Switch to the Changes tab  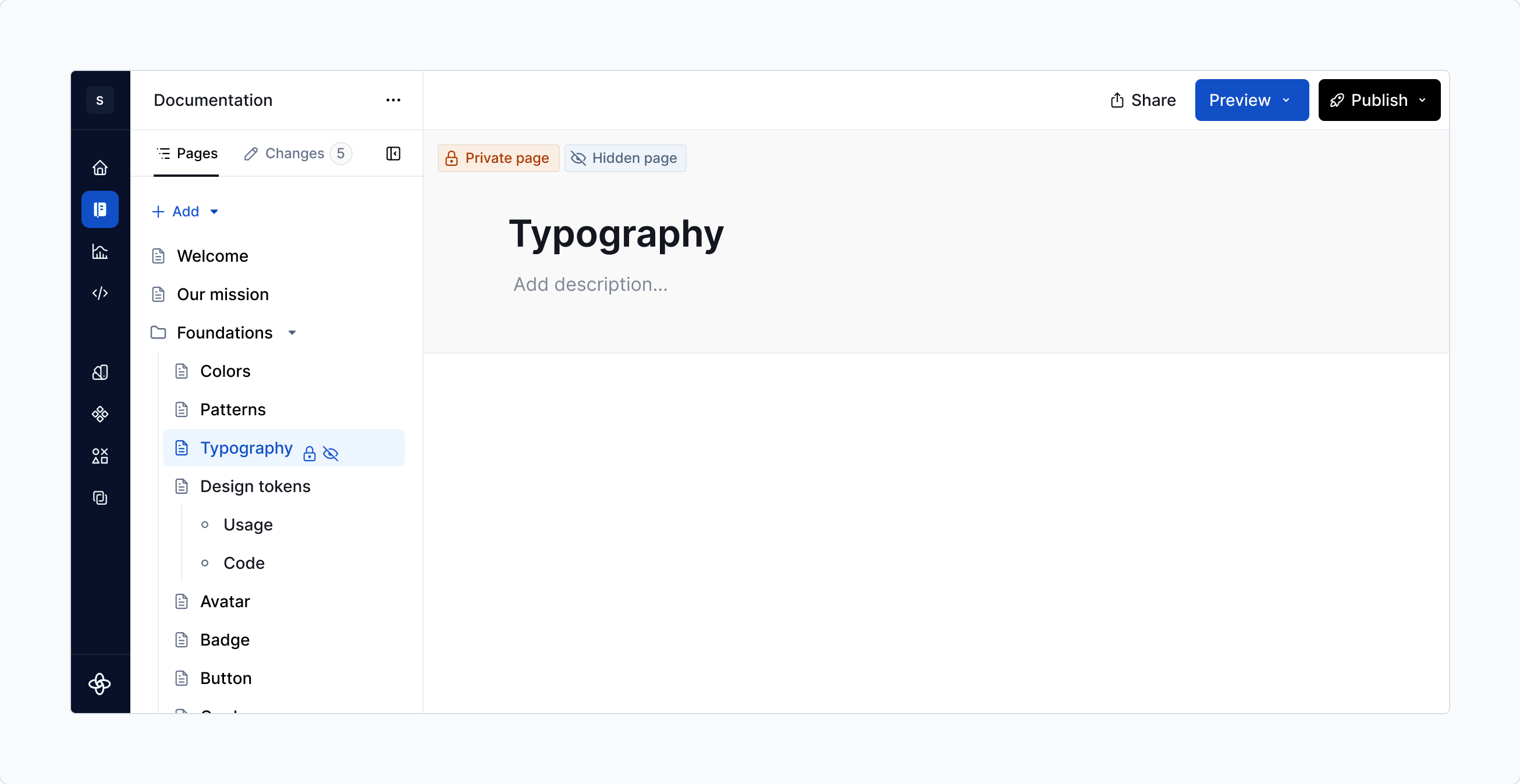coord(297,154)
